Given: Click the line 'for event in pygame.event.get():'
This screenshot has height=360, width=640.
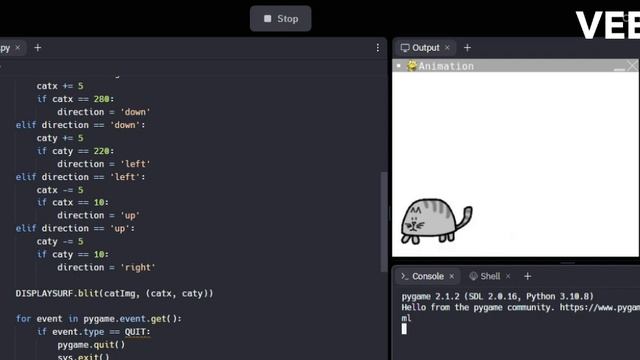Looking at the screenshot, I should click(x=98, y=319).
